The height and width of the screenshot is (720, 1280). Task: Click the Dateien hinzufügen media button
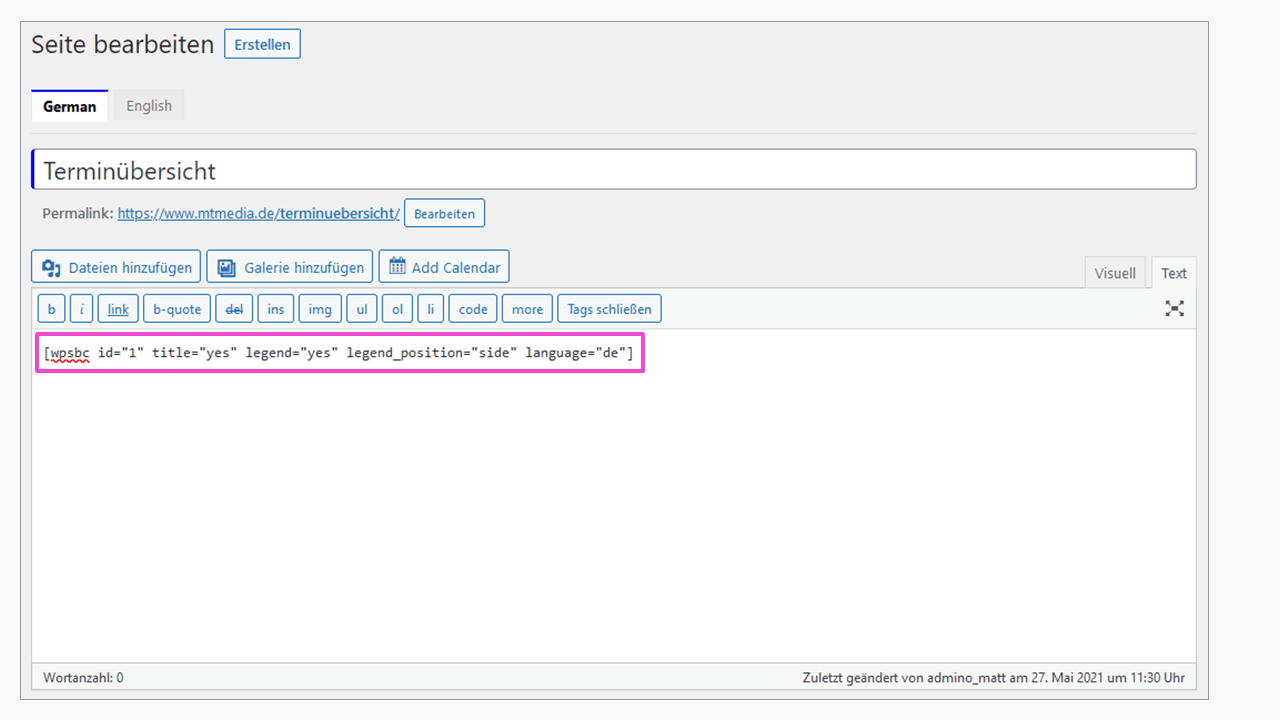point(116,267)
